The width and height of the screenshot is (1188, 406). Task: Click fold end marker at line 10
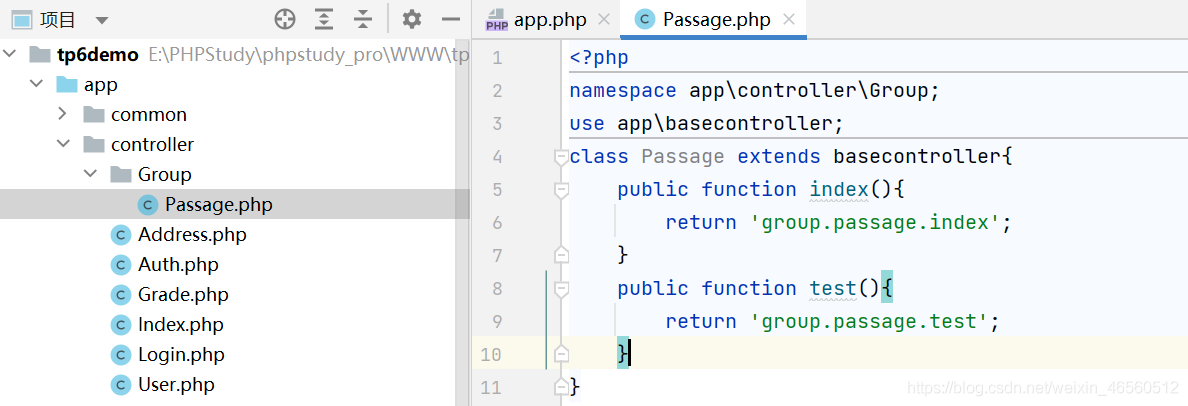click(561, 354)
